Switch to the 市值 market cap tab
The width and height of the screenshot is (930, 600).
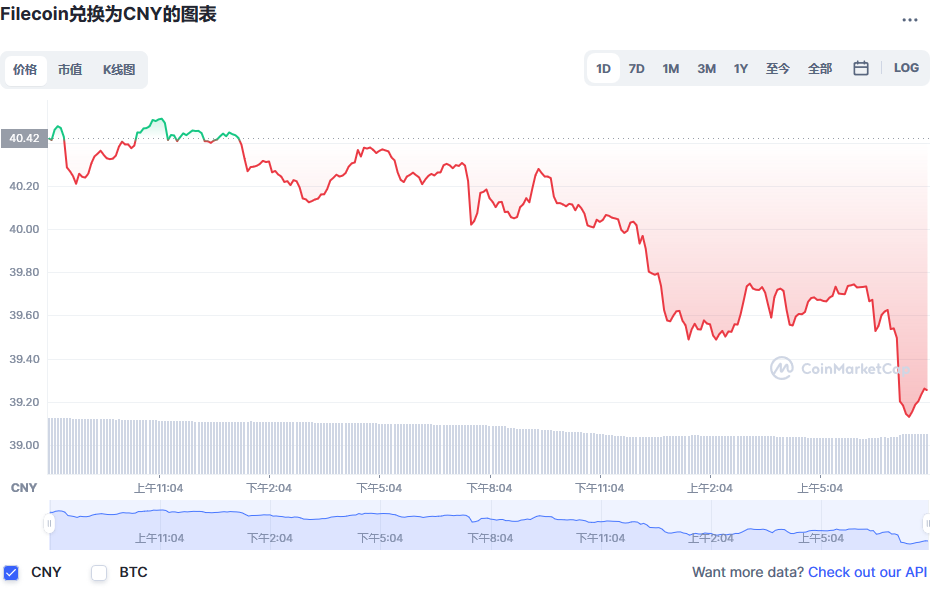point(70,70)
